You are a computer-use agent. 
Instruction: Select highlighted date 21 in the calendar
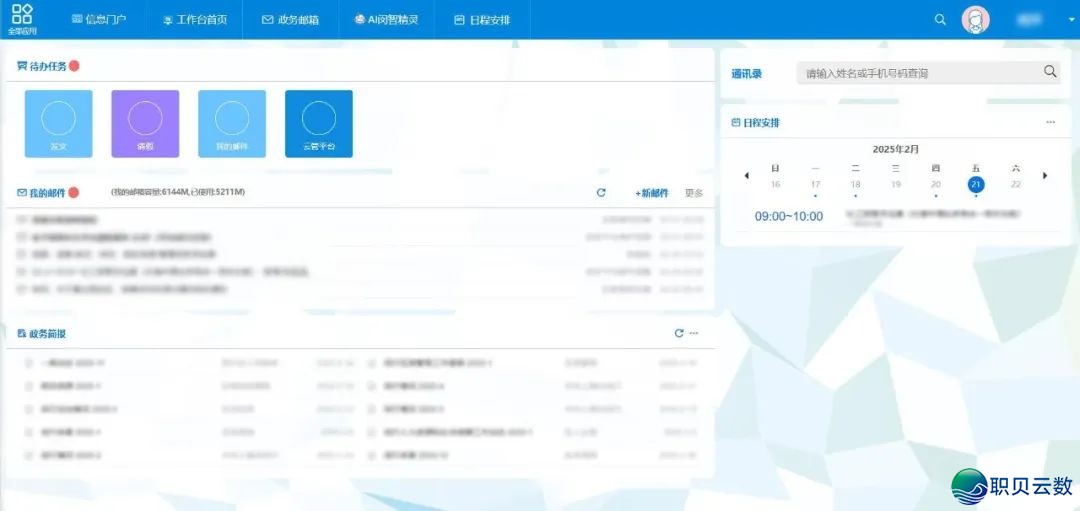(976, 185)
